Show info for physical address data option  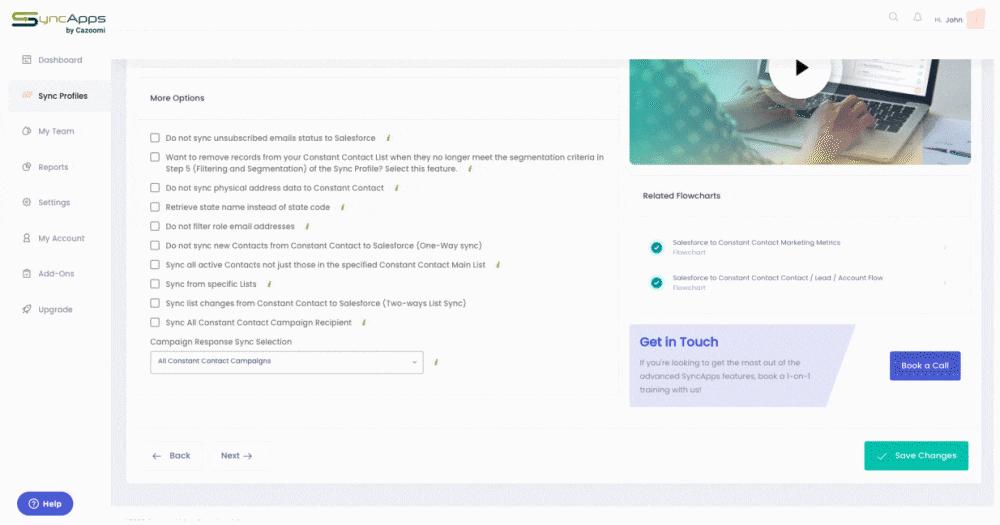tap(397, 188)
